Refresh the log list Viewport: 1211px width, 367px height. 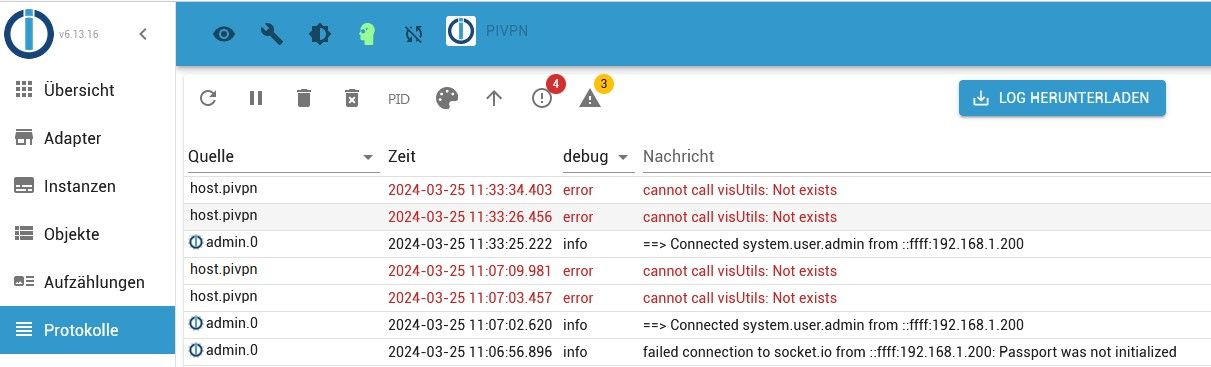208,98
